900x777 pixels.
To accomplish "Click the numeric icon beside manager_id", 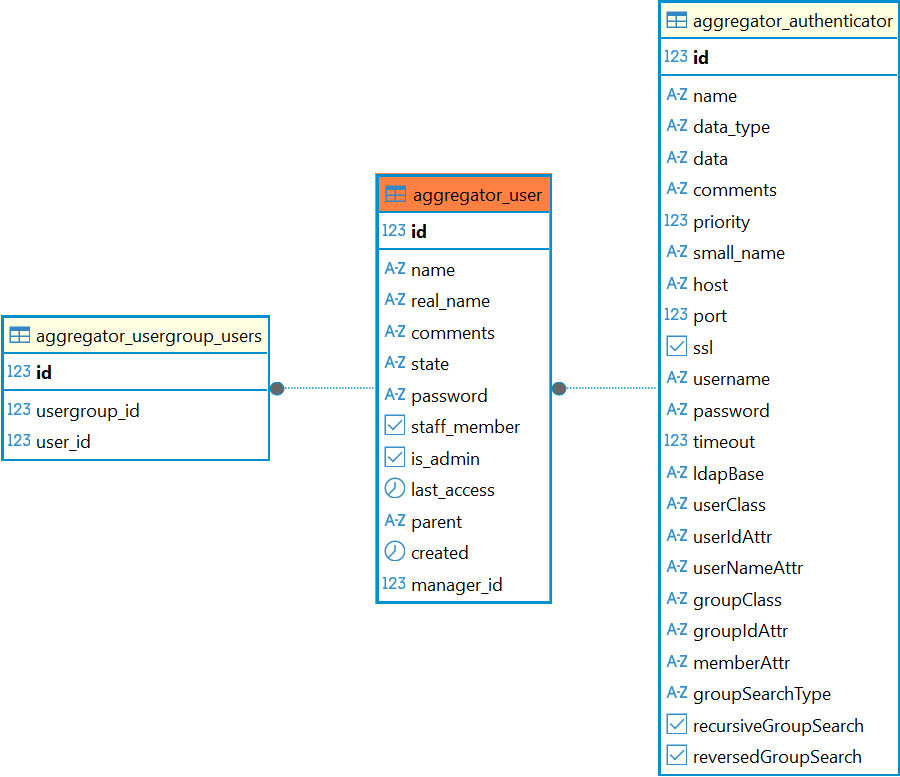I will [394, 584].
